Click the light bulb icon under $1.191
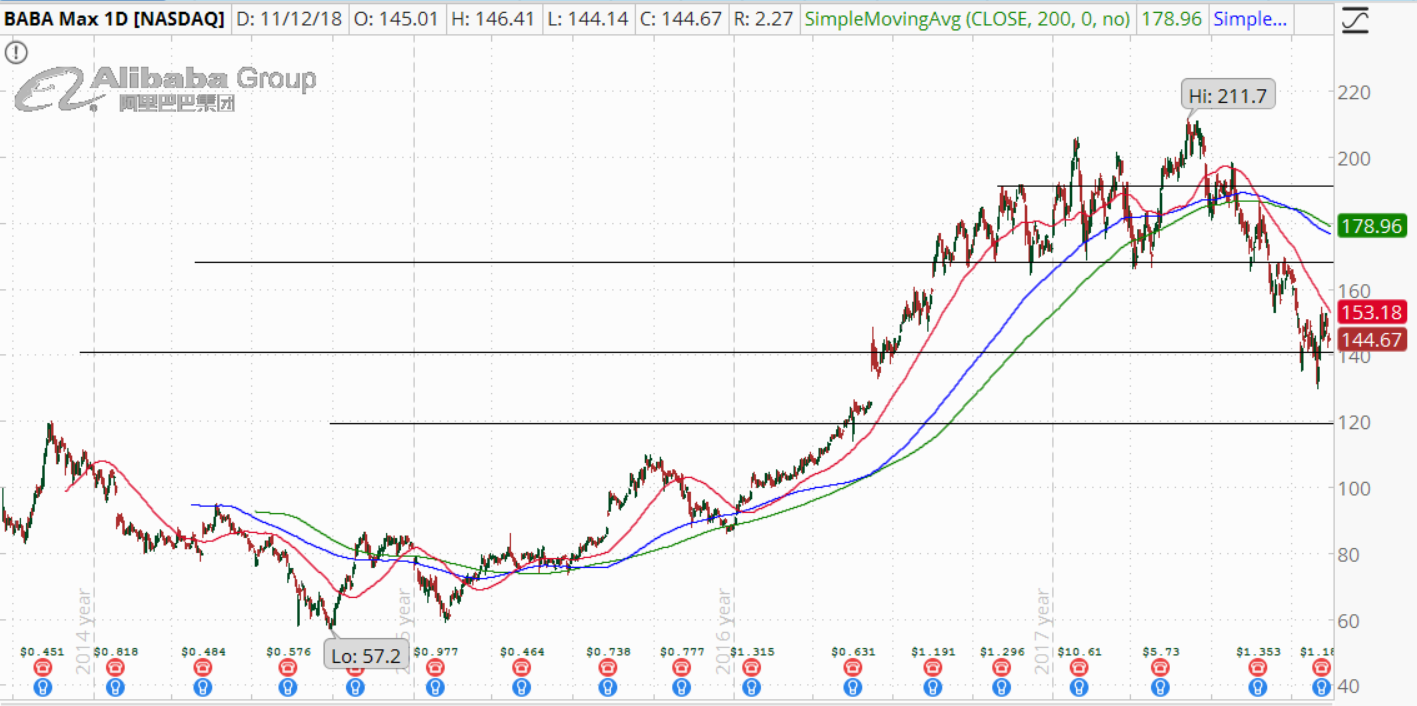Image resolution: width=1417 pixels, height=706 pixels. point(932,688)
